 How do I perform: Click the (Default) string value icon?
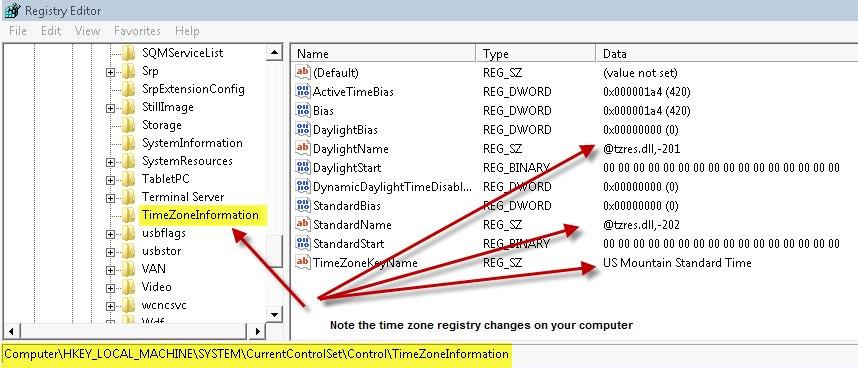tap(303, 72)
